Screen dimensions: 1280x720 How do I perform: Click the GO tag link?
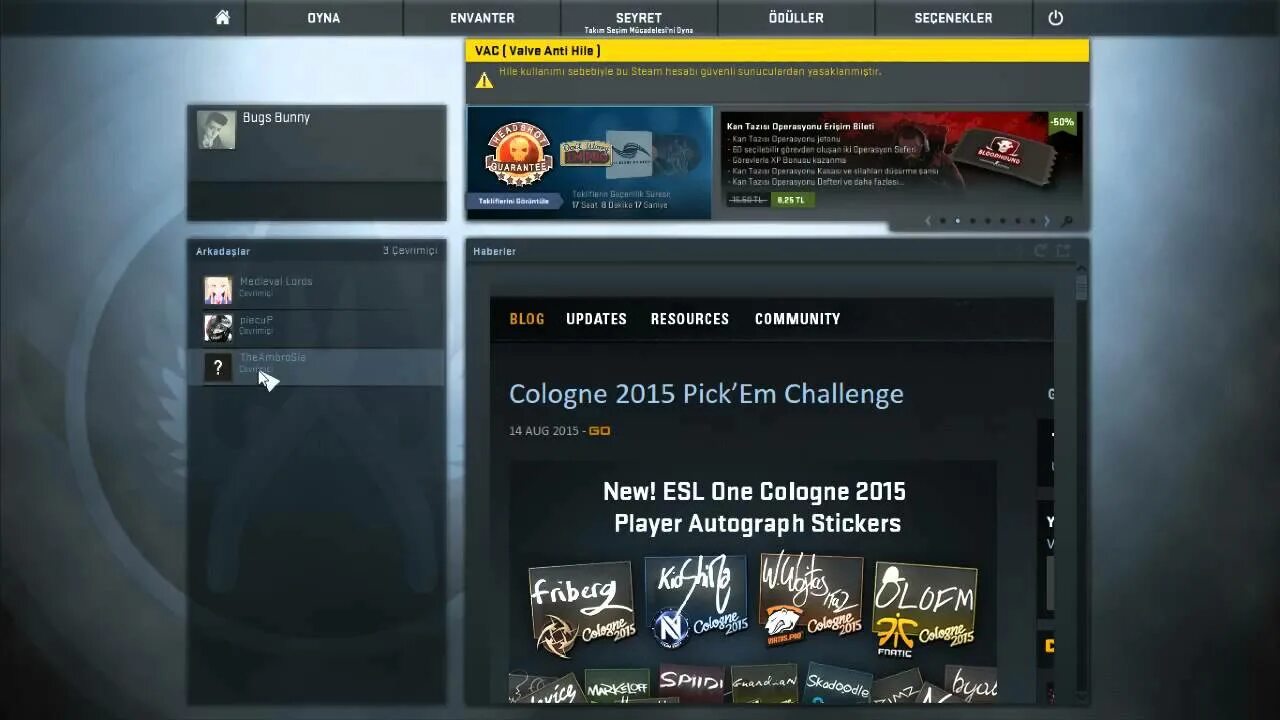[x=599, y=431]
